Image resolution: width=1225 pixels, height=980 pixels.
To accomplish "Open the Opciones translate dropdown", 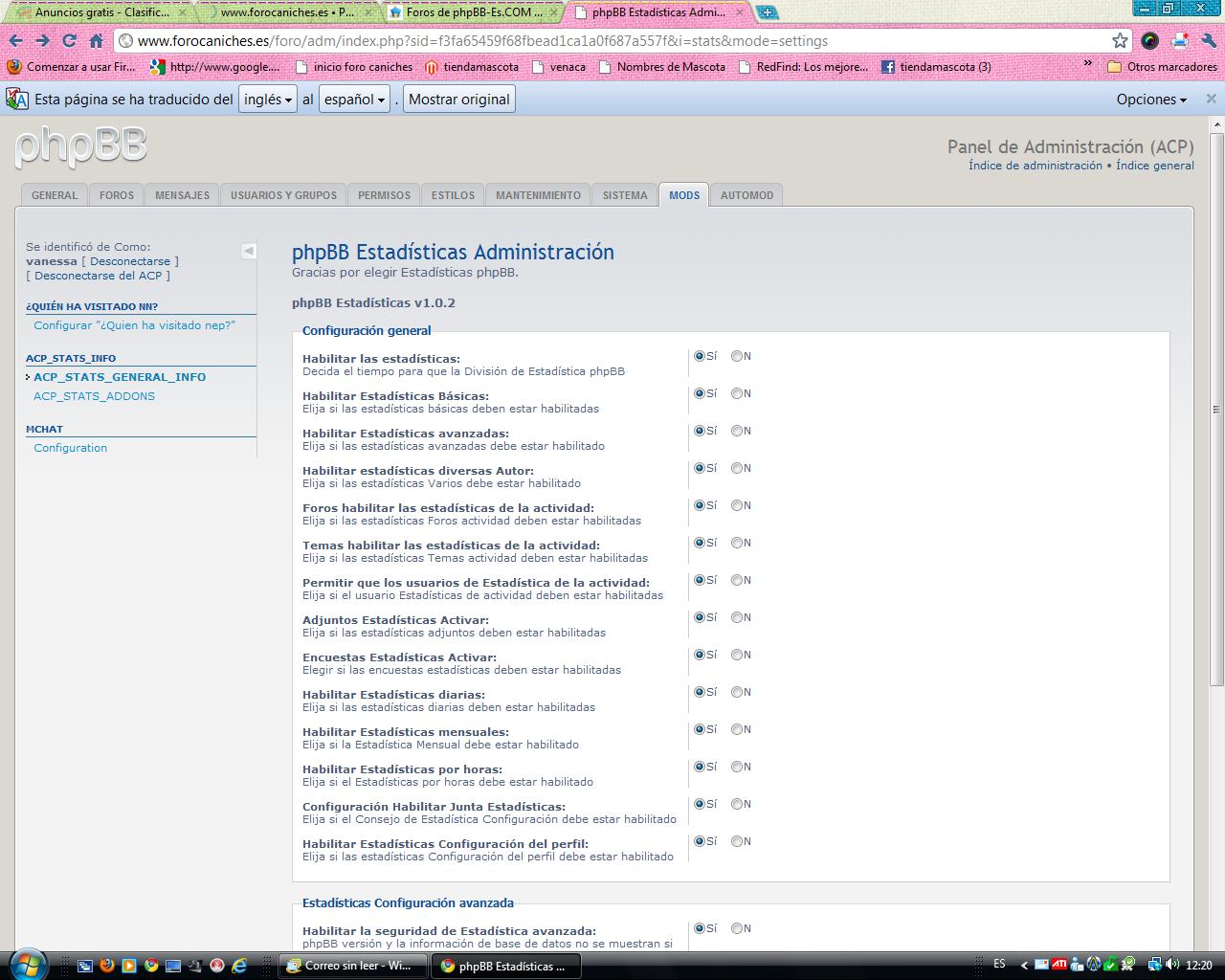I will point(1151,100).
